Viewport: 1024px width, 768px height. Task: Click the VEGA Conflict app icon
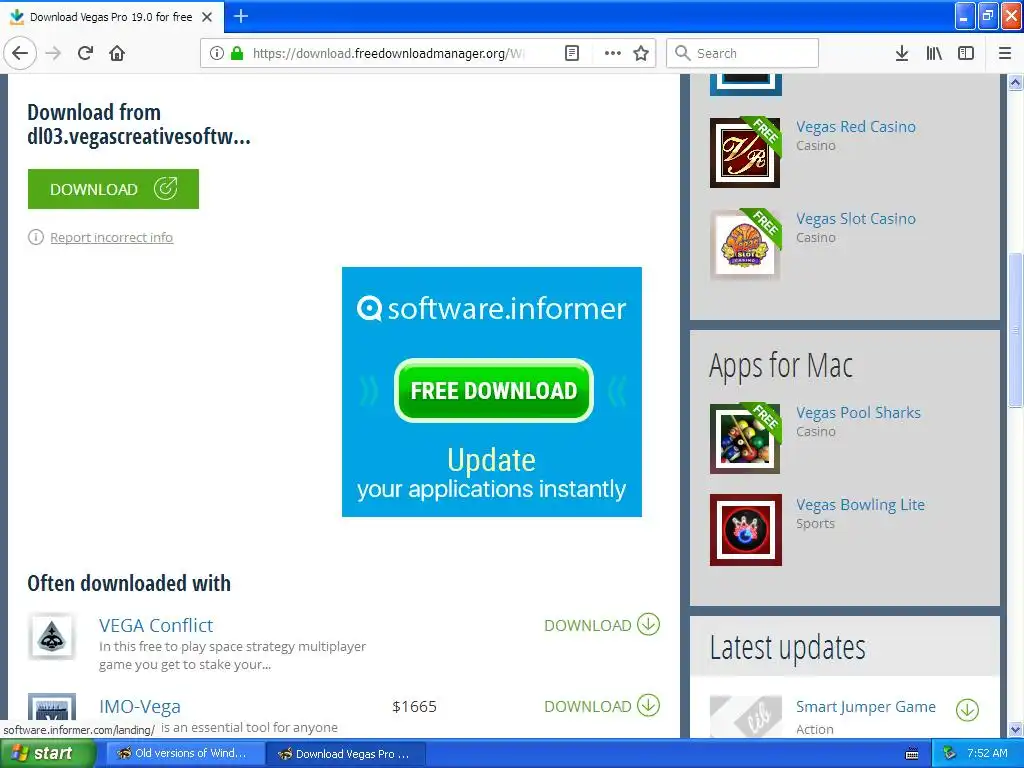52,636
